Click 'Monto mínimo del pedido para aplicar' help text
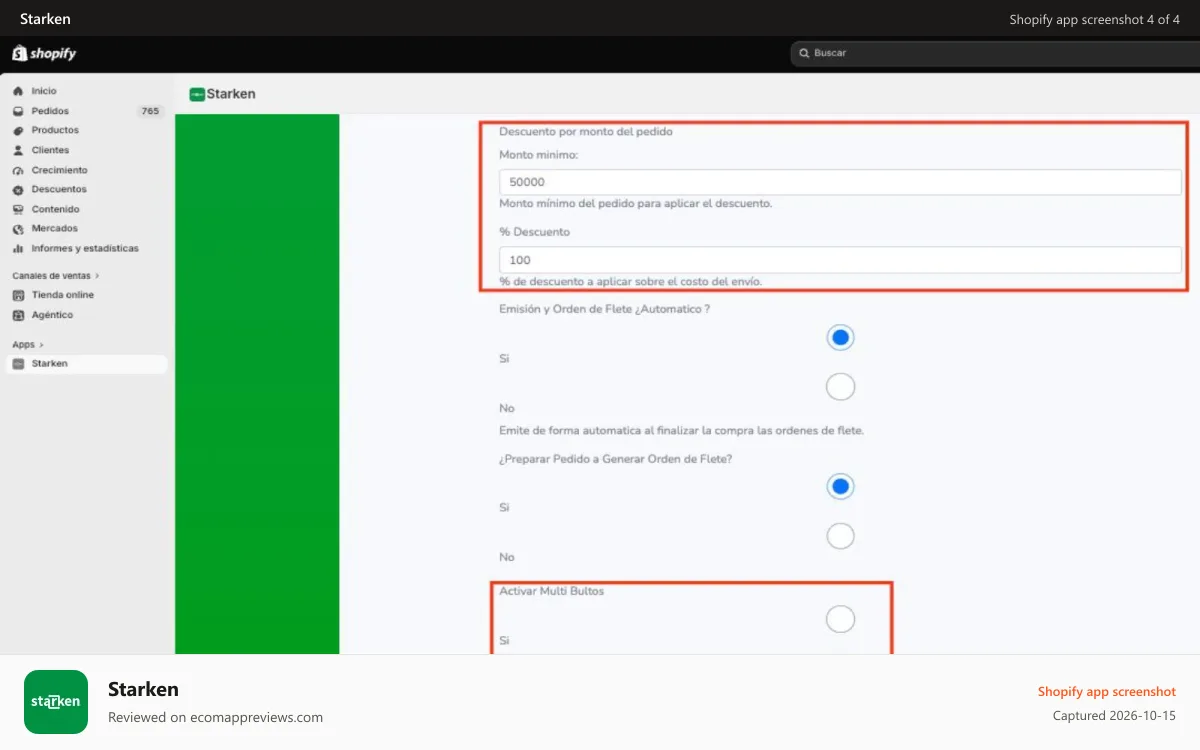1200x750 pixels. coord(635,203)
